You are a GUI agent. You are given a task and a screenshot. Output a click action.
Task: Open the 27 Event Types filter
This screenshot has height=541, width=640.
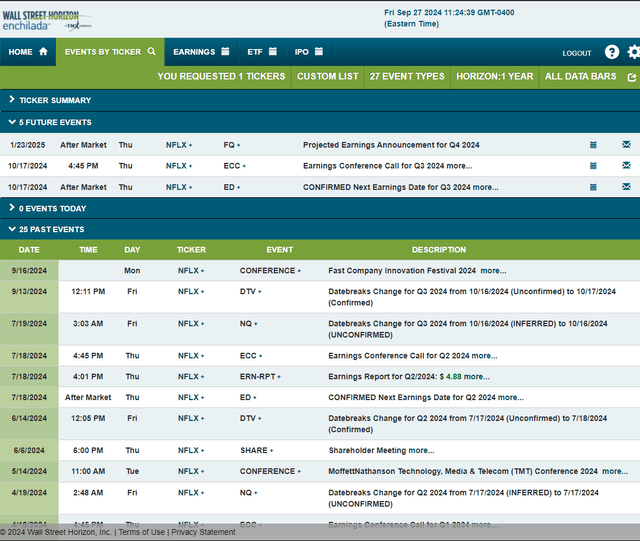point(407,76)
